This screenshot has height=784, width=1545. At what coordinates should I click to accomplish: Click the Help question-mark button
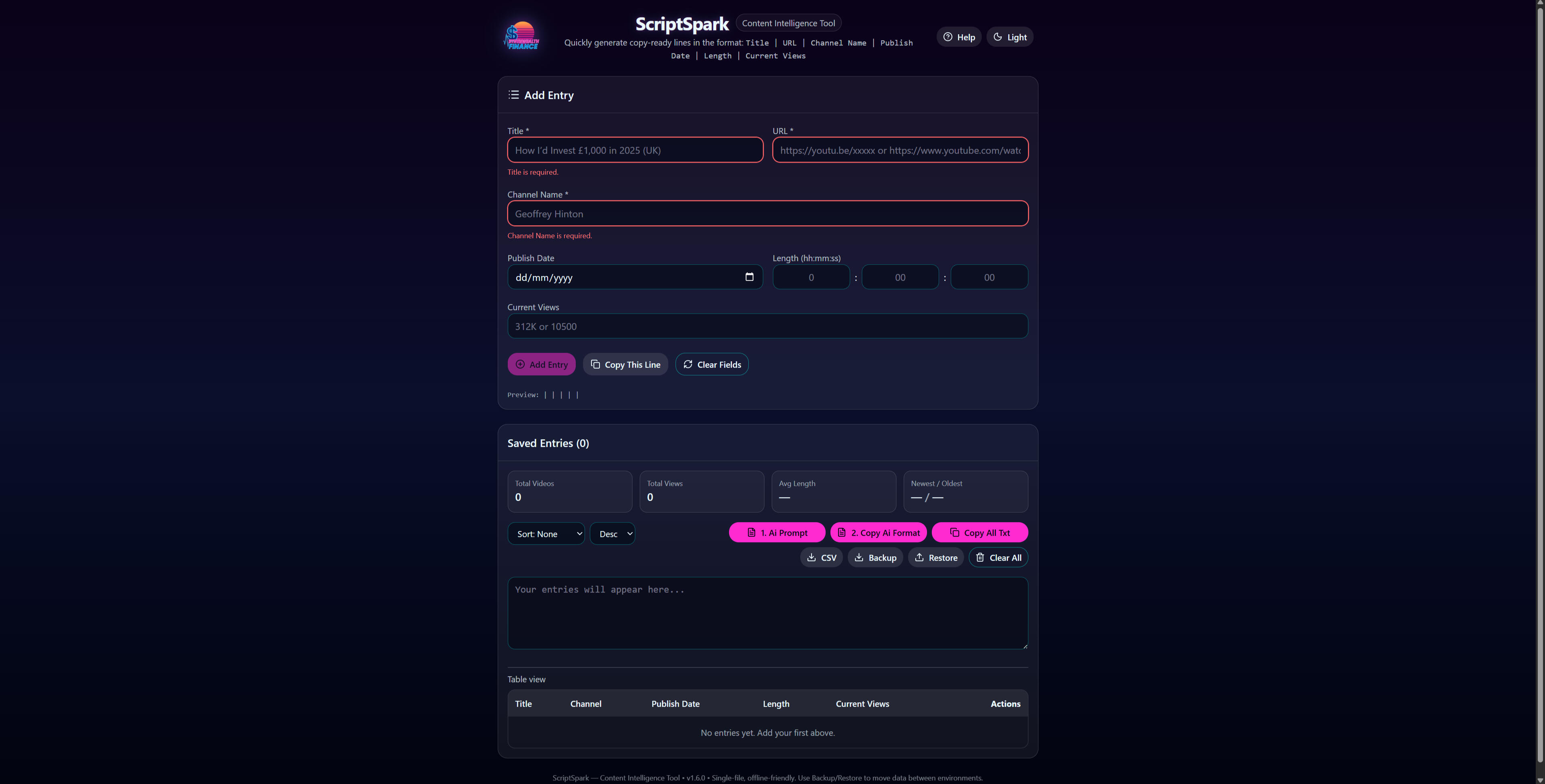tap(958, 37)
